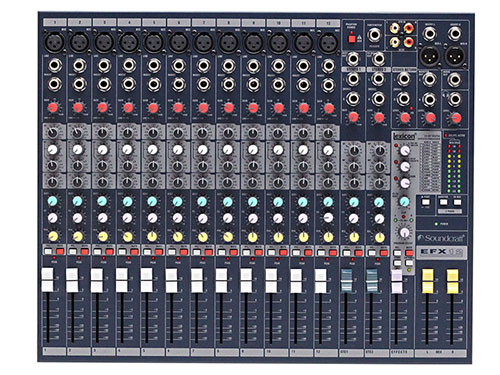Click the bottom white Lexicon effects knob

[x=404, y=183]
